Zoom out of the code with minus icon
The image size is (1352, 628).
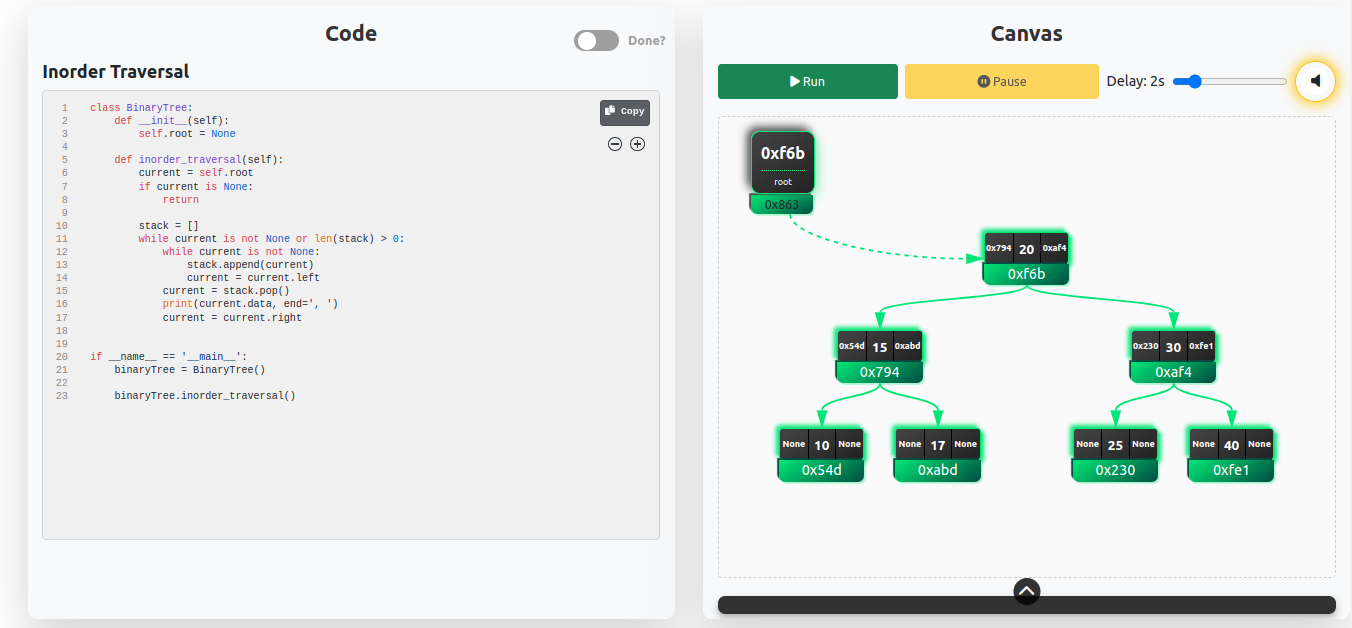[614, 144]
